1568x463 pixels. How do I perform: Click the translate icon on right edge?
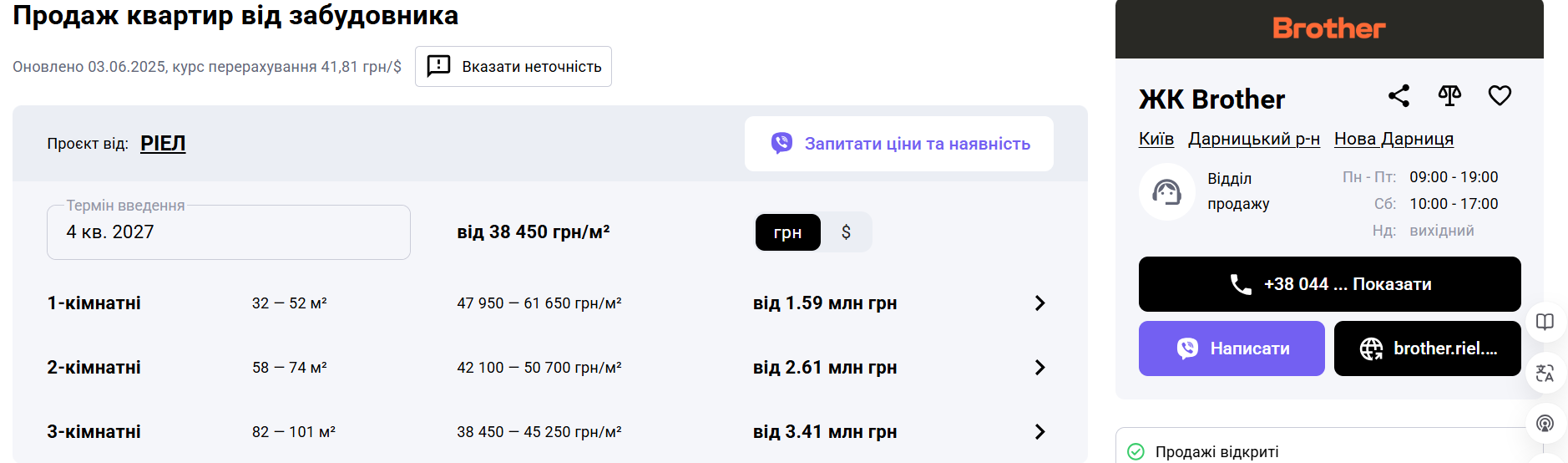(1545, 373)
